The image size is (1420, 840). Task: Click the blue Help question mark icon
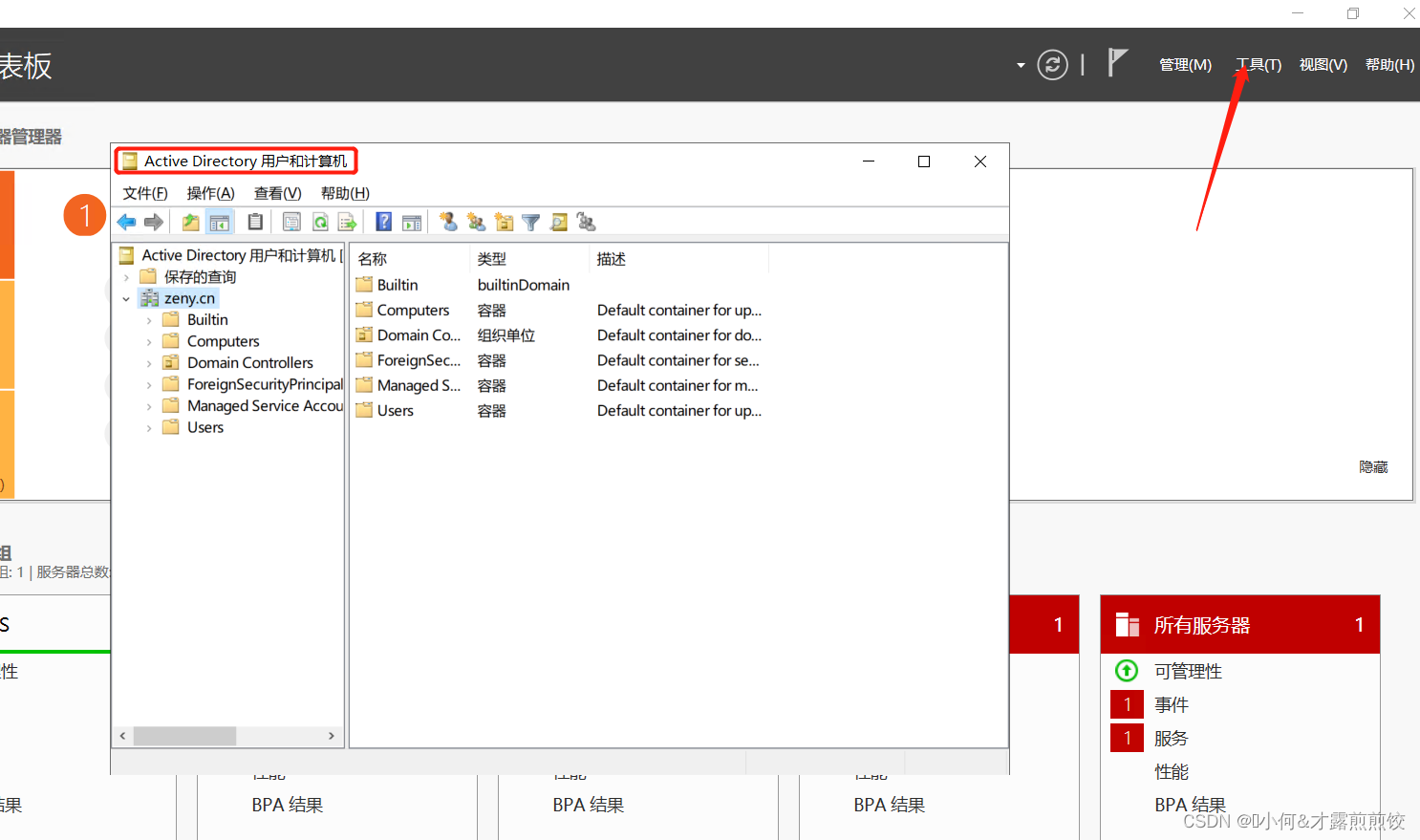(383, 223)
